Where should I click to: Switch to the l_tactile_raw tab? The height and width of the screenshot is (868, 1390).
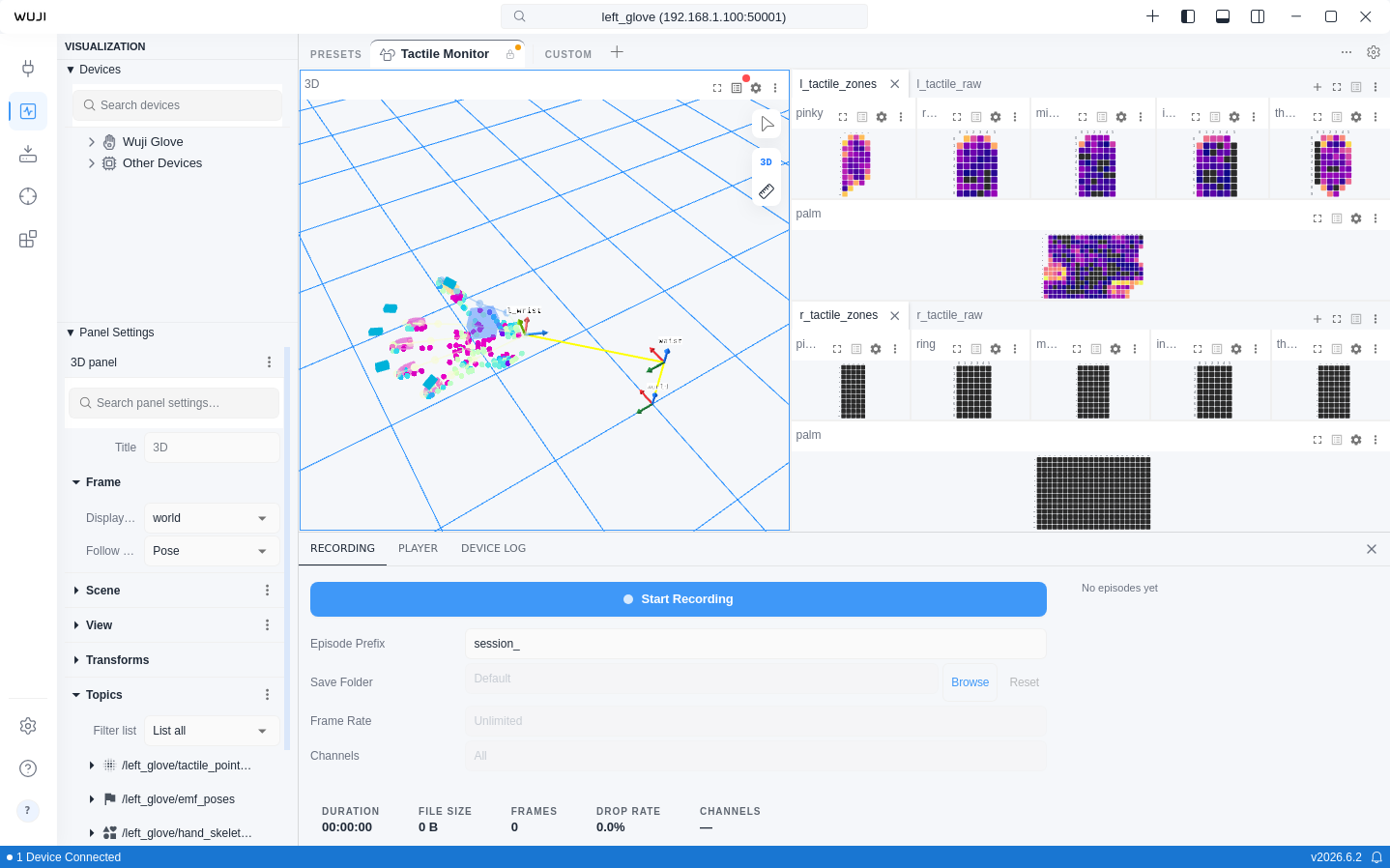(949, 84)
